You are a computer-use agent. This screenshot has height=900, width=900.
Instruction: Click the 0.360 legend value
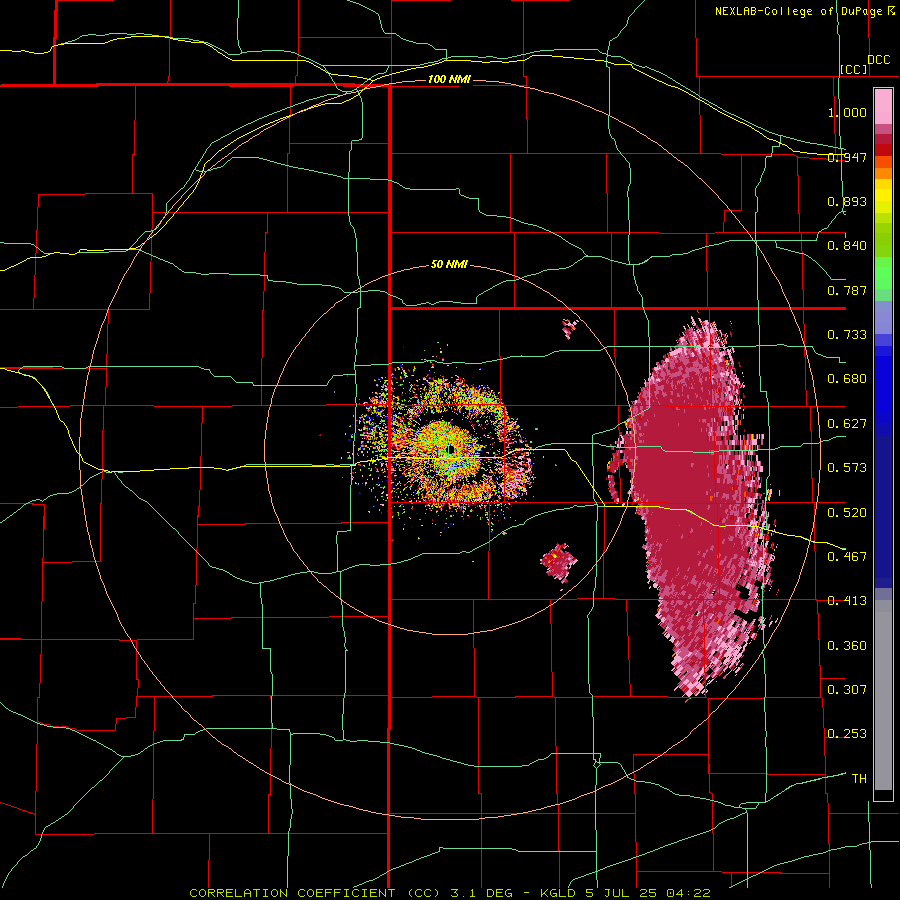(847, 646)
